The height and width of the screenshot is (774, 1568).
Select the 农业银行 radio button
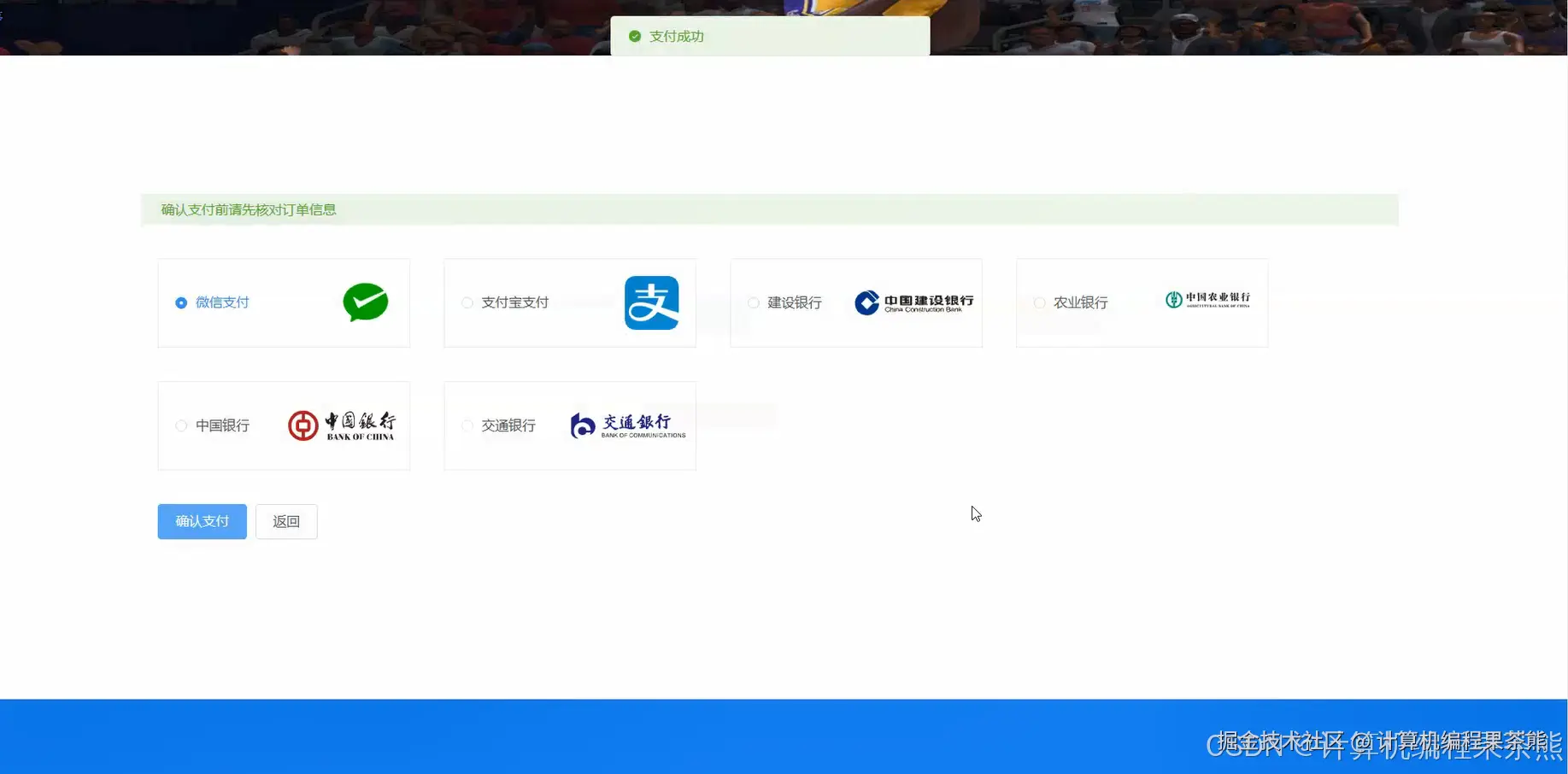[1039, 302]
